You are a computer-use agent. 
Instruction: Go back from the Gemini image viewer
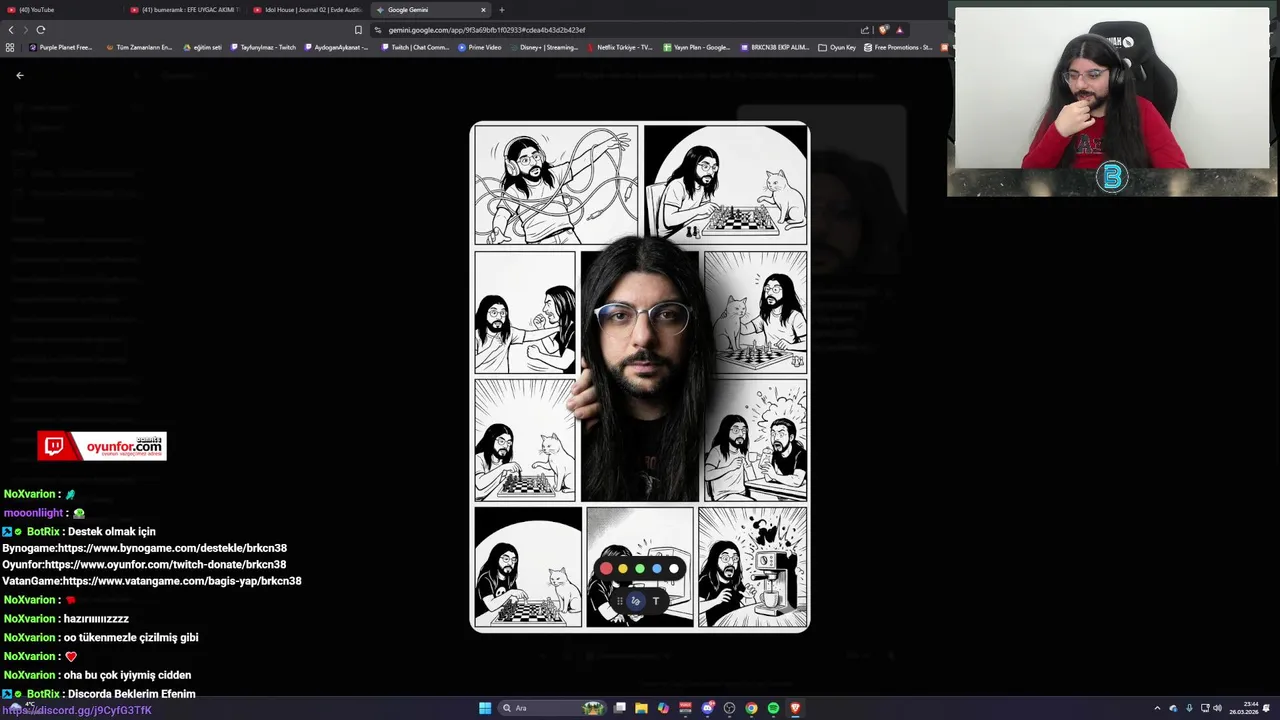(x=19, y=75)
